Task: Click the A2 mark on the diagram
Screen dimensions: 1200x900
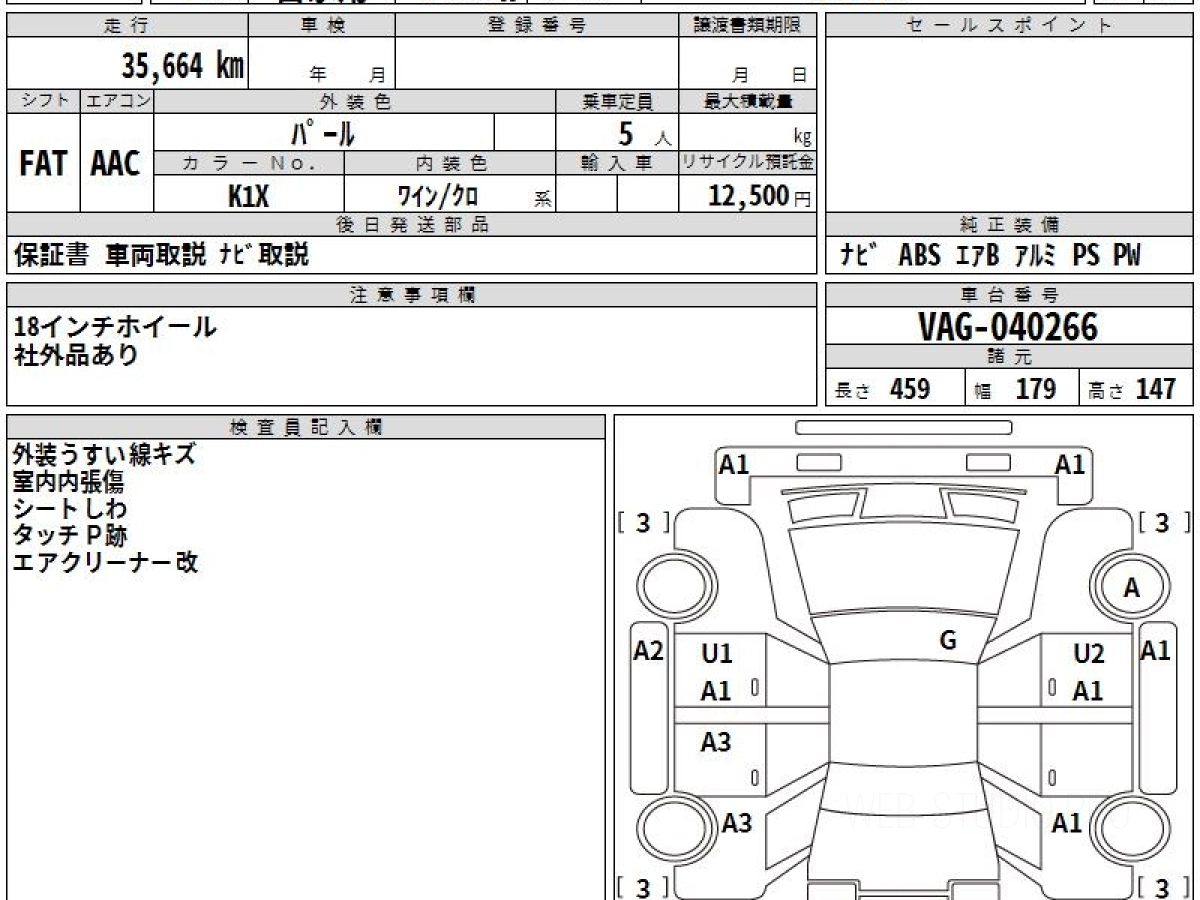Action: [x=649, y=651]
